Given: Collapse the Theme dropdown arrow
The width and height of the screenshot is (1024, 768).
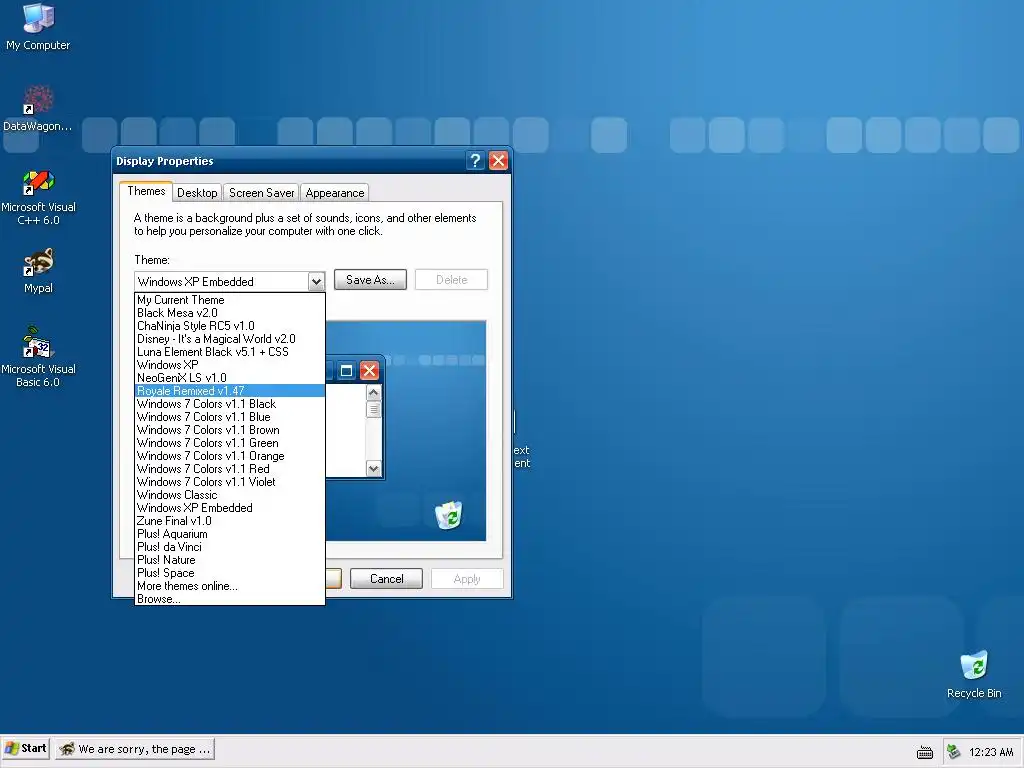Looking at the screenshot, I should click(x=316, y=281).
